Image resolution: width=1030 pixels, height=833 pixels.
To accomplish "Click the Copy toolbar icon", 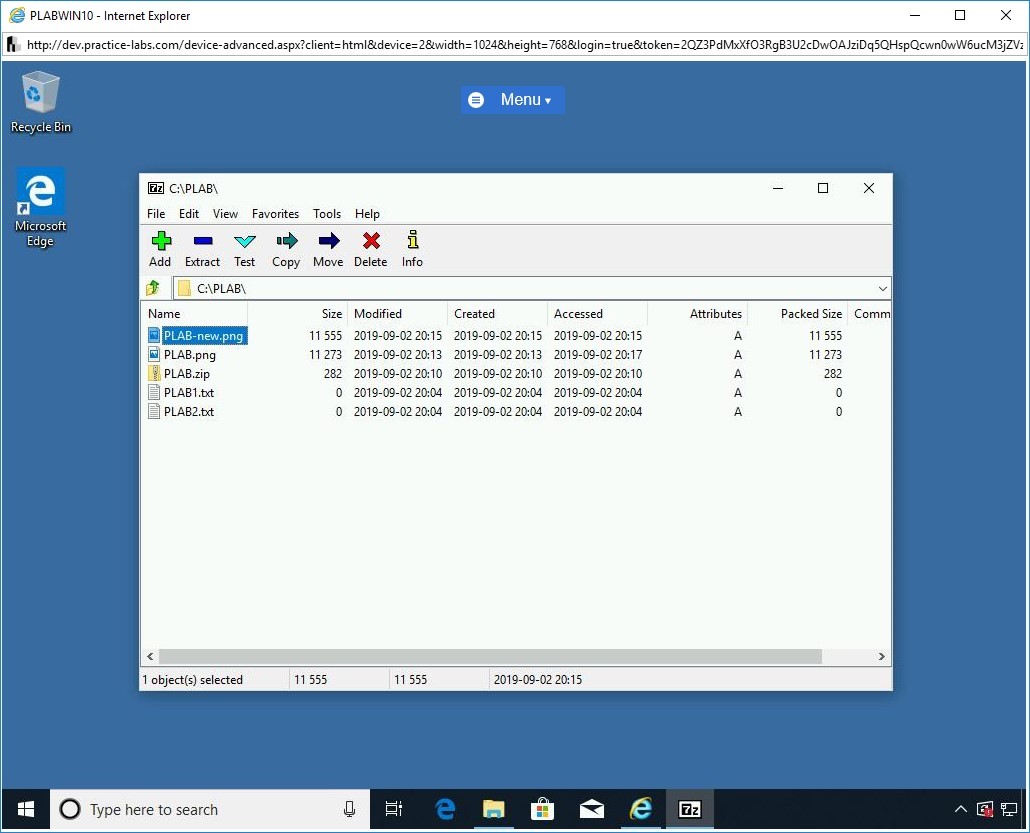I will pyautogui.click(x=286, y=248).
